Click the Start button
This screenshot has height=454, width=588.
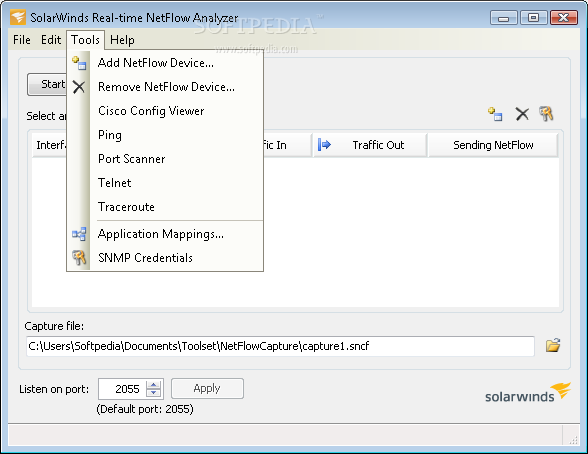click(x=47, y=84)
